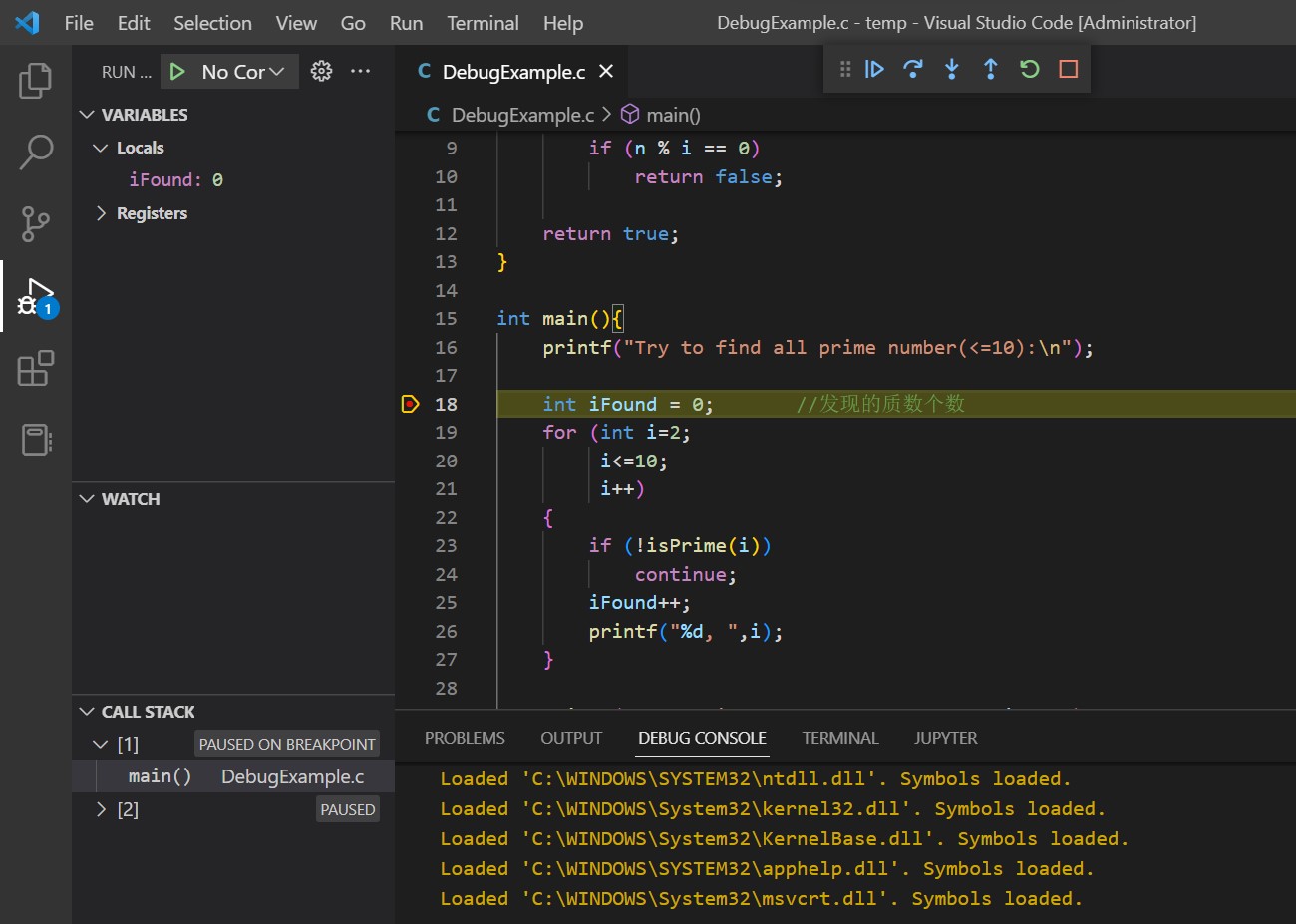Restart the debugging session
This screenshot has width=1296, height=924.
[1029, 69]
